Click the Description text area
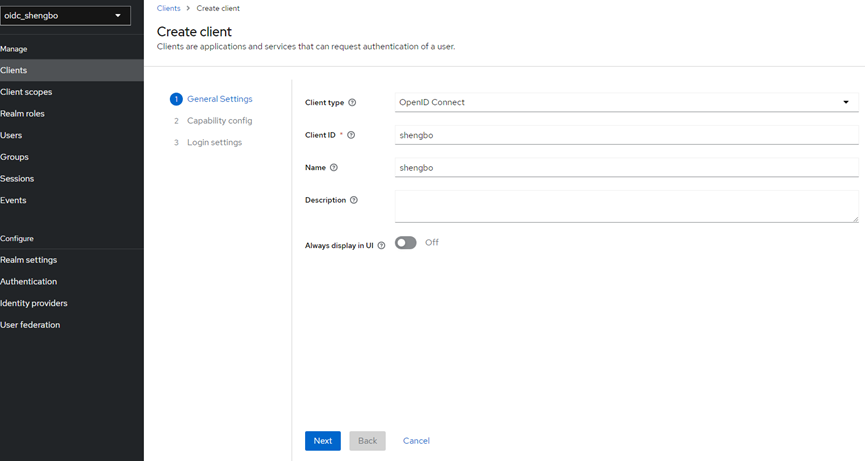865x461 pixels. click(x=626, y=206)
